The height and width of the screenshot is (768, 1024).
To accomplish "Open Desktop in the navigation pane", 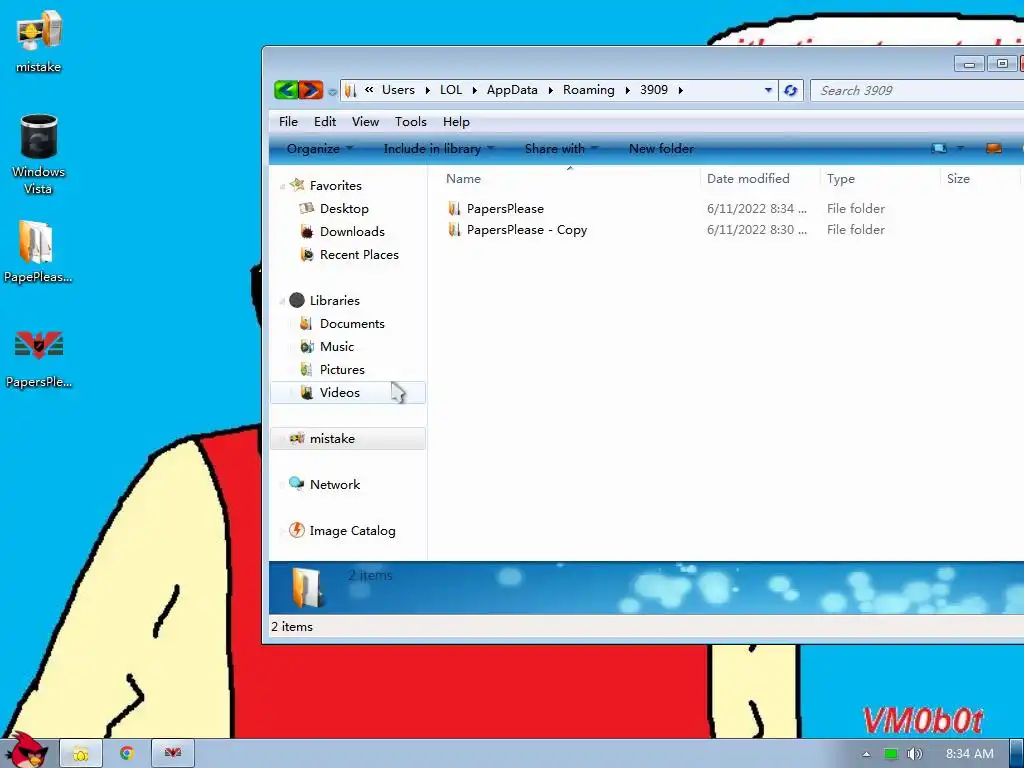I will [x=344, y=208].
